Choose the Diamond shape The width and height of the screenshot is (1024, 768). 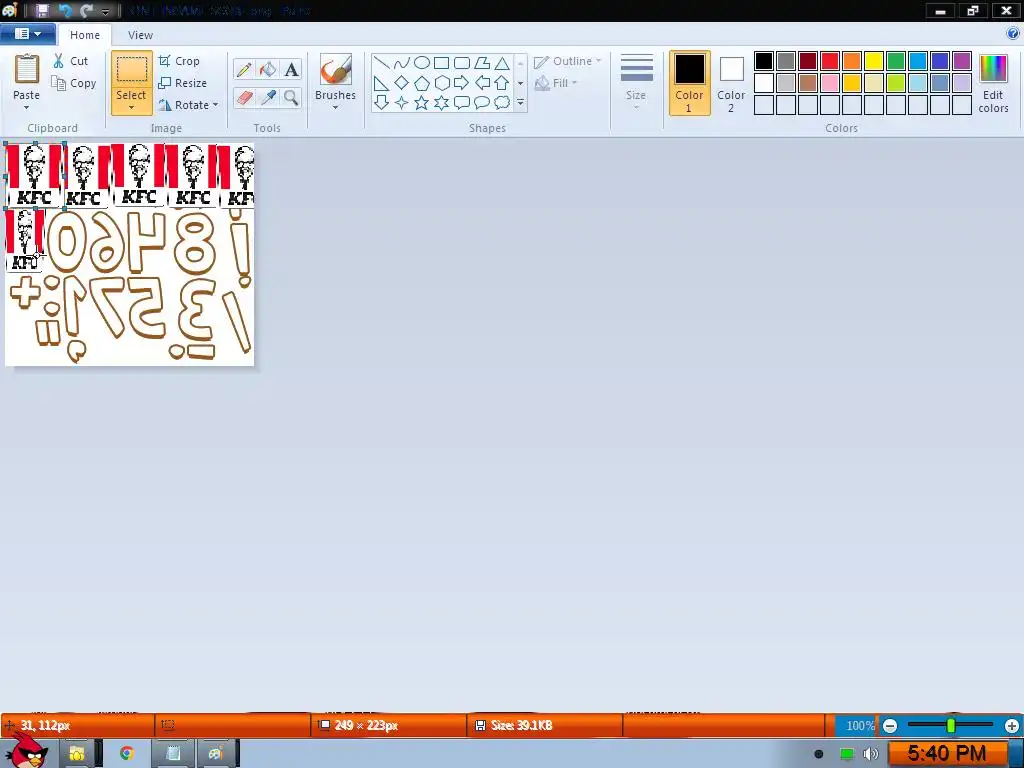point(402,83)
